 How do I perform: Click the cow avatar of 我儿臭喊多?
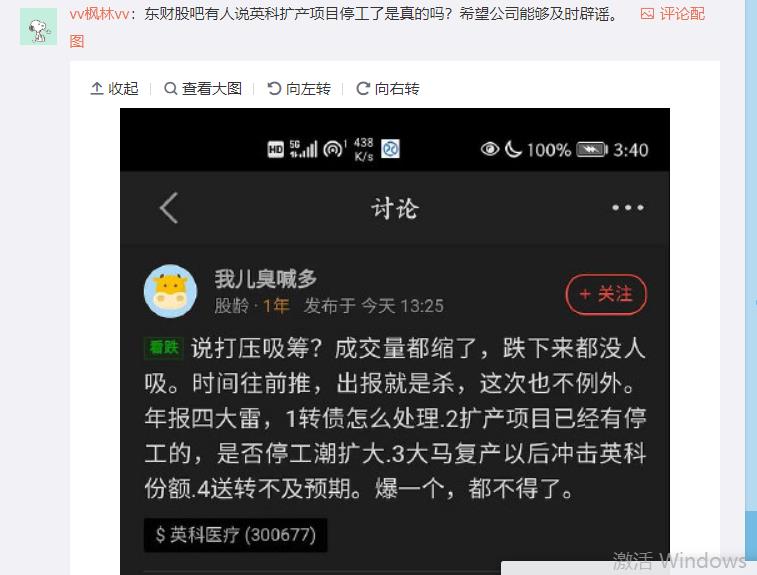tap(170, 291)
